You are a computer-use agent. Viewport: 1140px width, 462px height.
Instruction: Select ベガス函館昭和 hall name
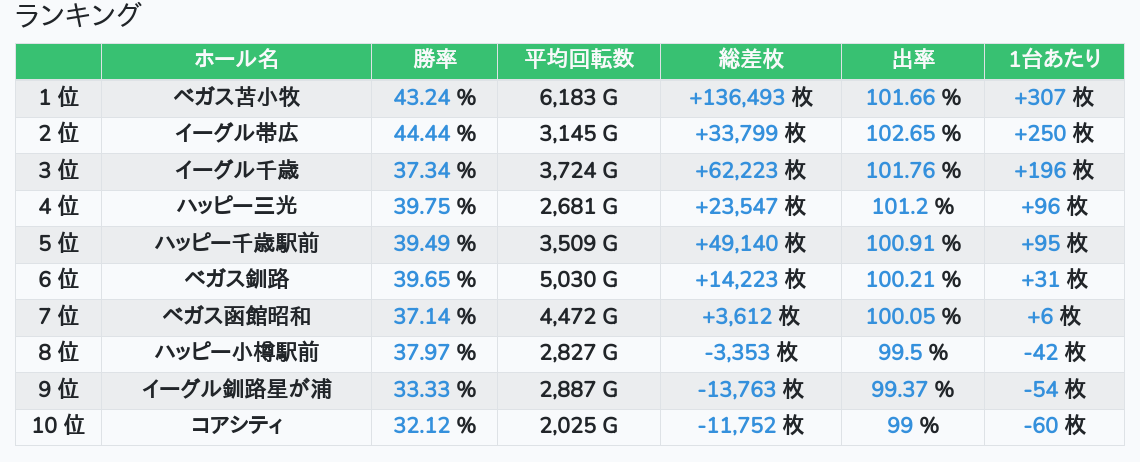coord(236,316)
